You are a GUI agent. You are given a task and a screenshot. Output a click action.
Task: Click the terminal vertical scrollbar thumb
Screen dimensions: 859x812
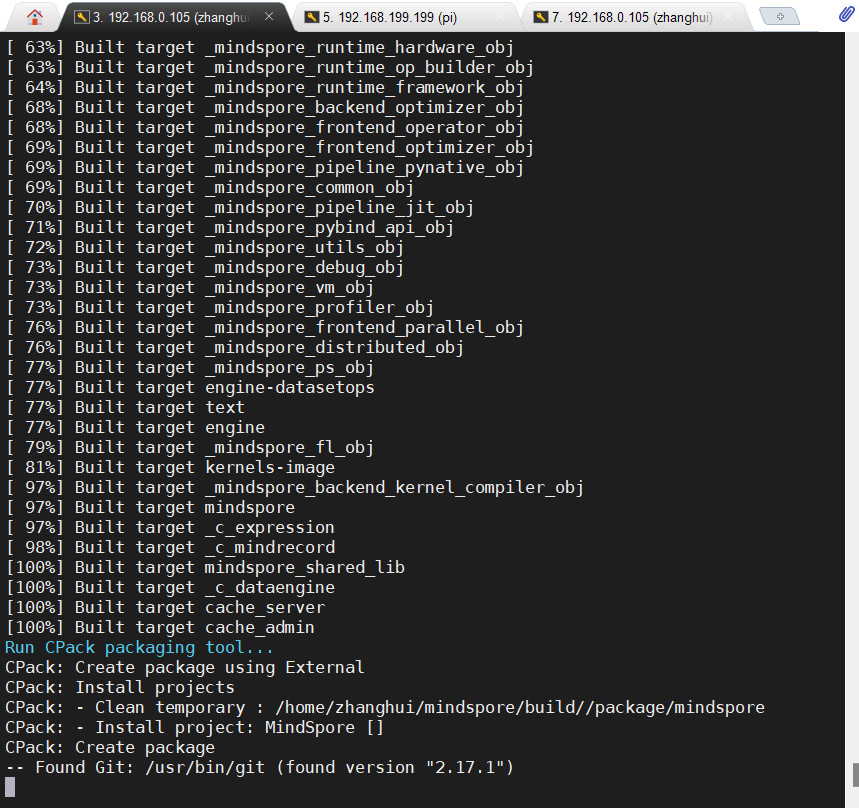tap(855, 775)
